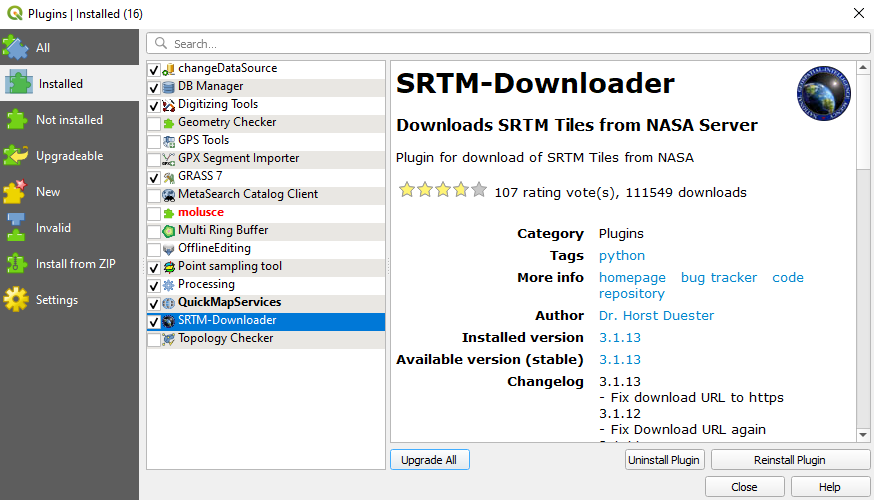The width and height of the screenshot is (874, 500).
Task: Click the GRASS 7 plugin icon
Action: click(x=168, y=177)
